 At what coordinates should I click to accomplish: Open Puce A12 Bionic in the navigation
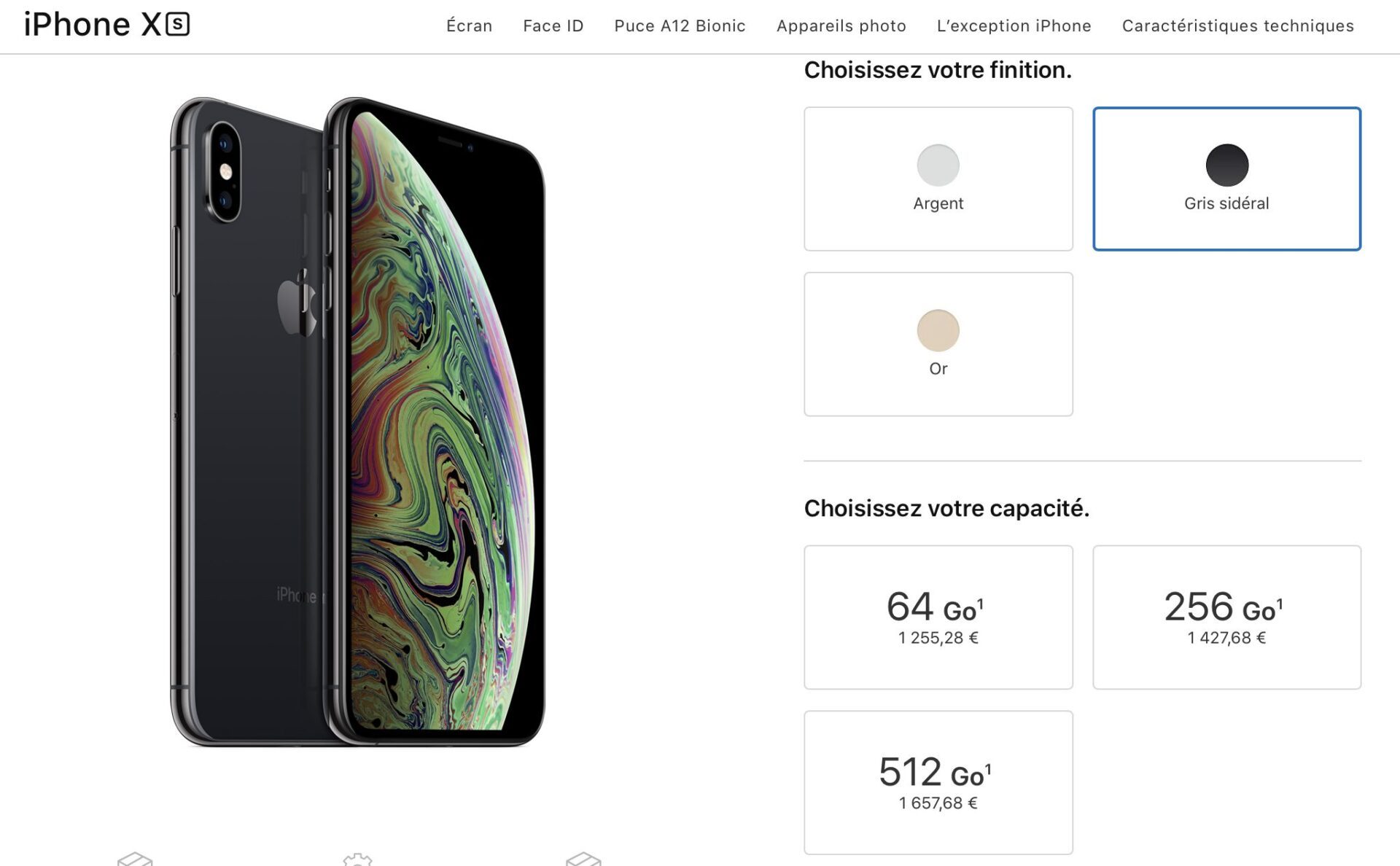click(680, 26)
